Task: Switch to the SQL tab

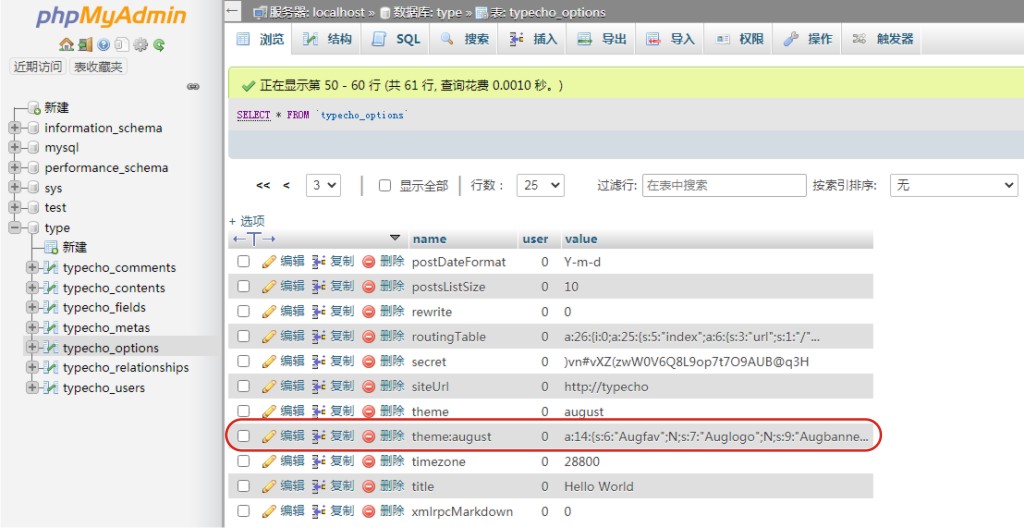Action: 396,39
